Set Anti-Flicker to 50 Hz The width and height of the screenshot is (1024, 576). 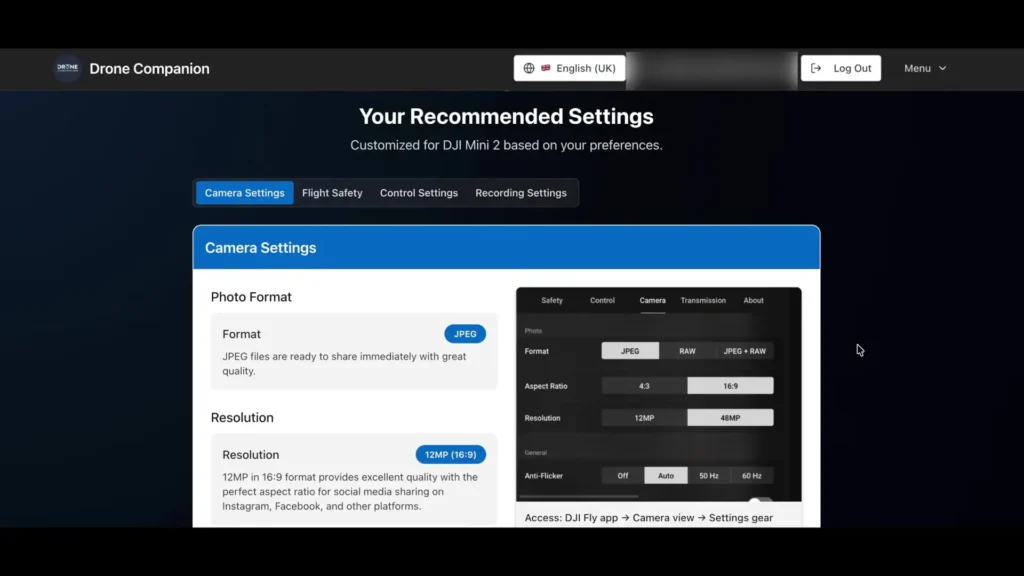pos(709,475)
